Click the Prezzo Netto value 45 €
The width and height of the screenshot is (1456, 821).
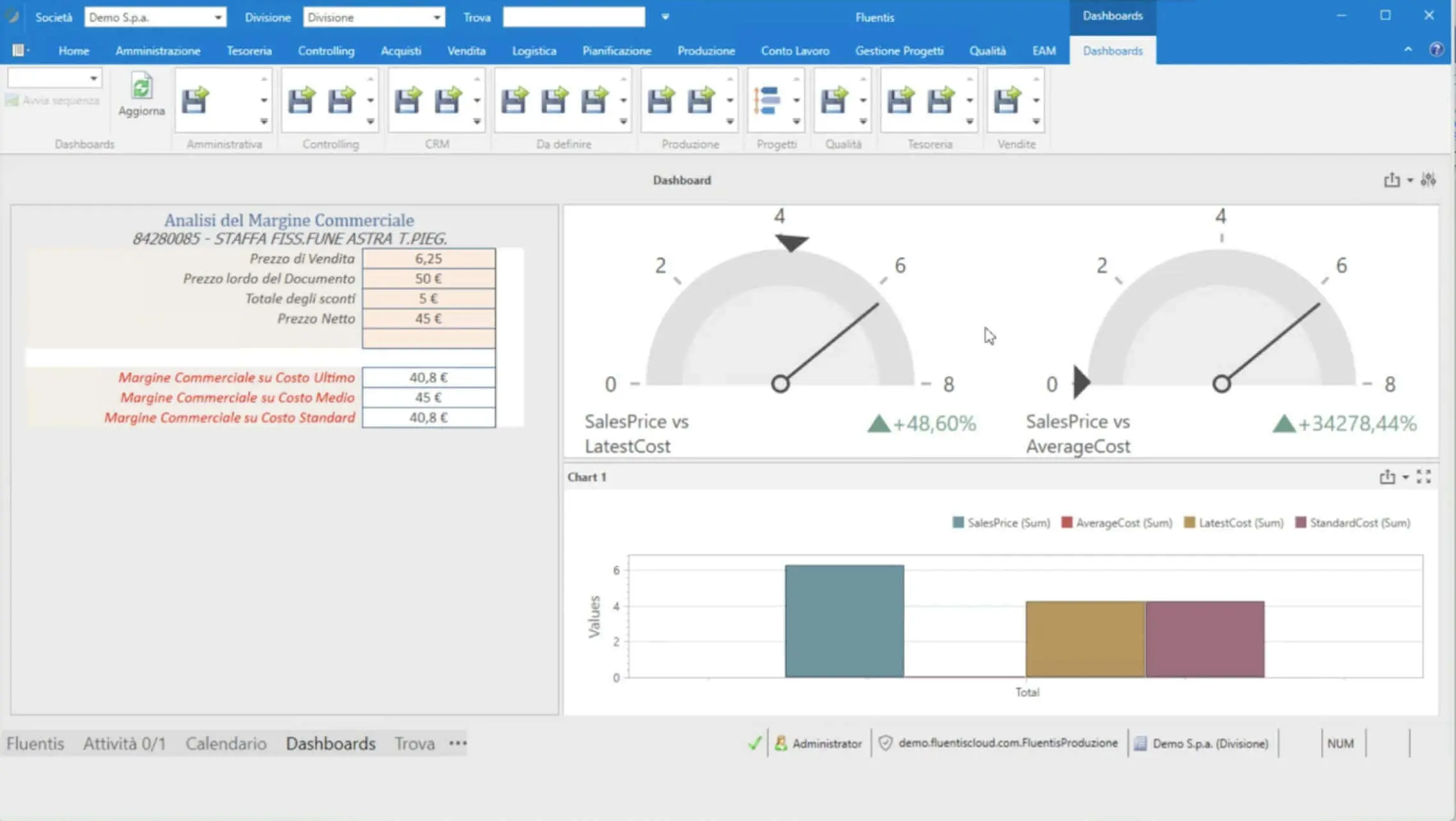tap(428, 318)
